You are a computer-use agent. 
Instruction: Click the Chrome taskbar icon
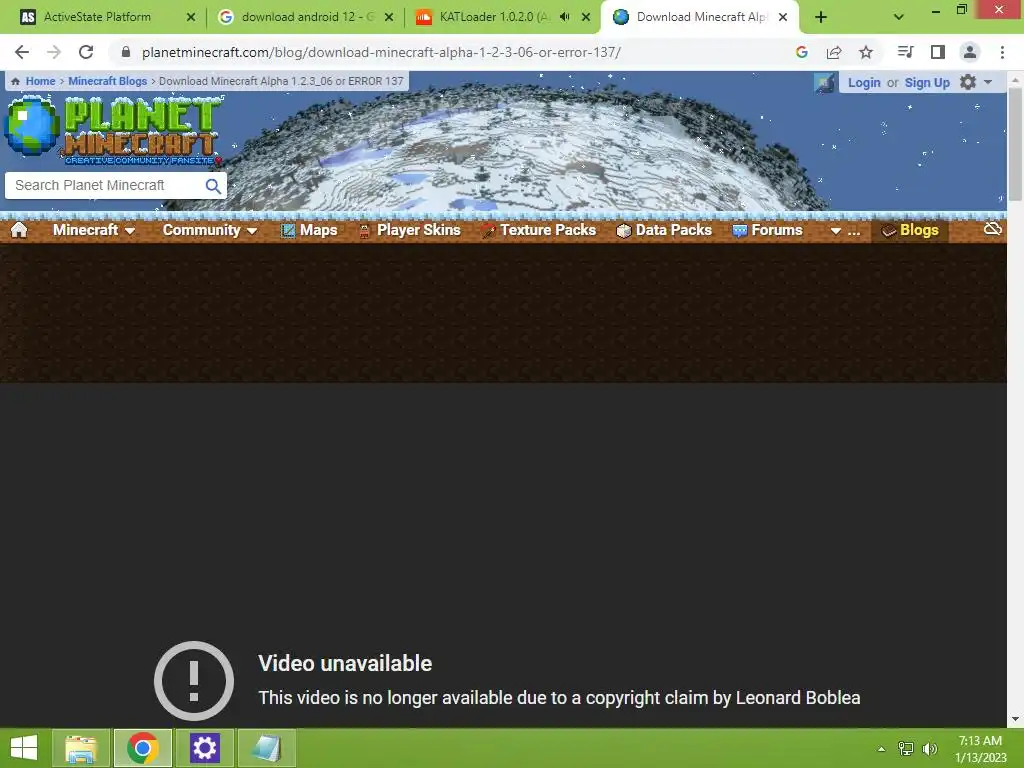(143, 748)
